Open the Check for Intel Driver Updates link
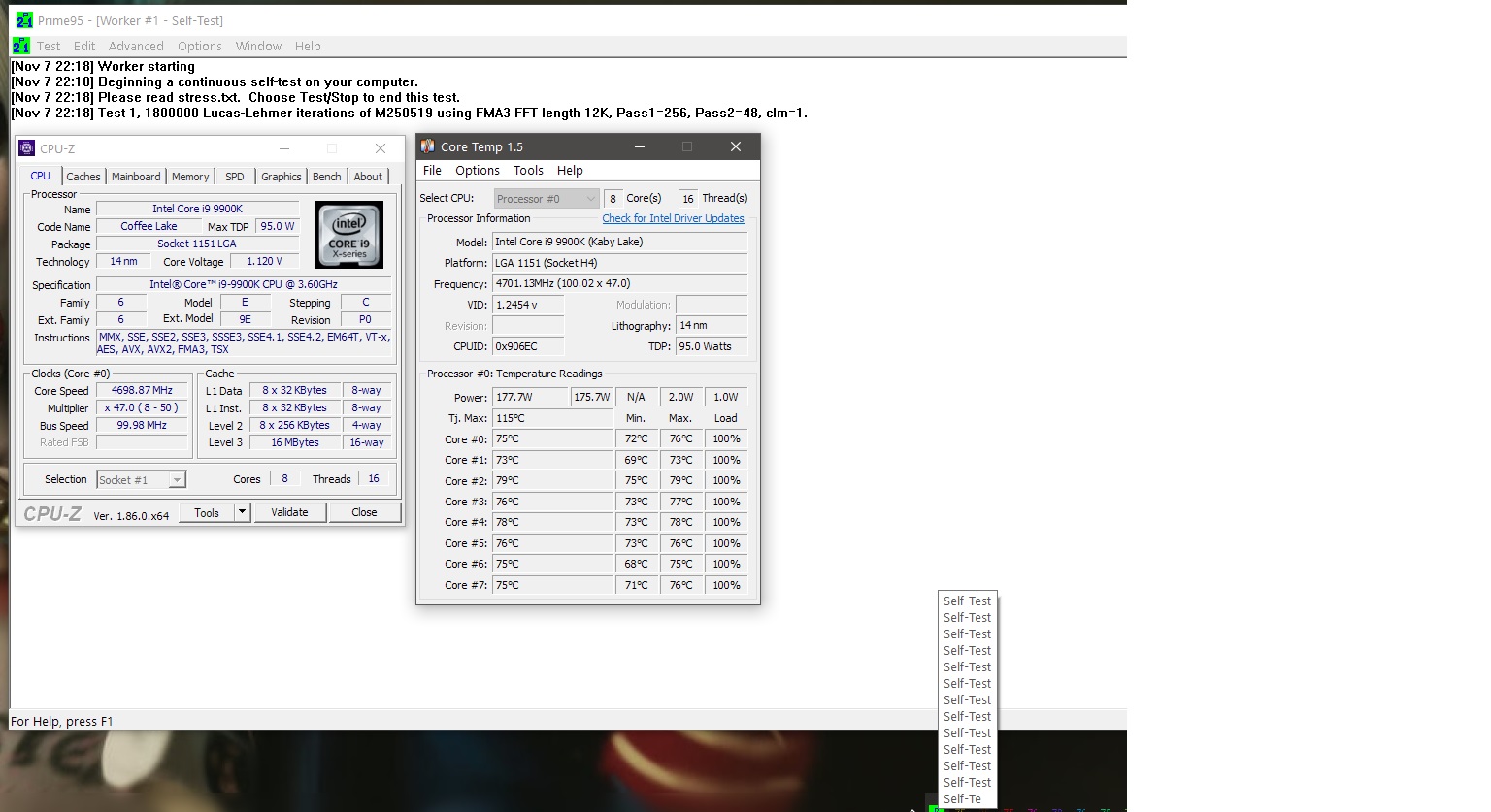1491x812 pixels. tap(673, 218)
